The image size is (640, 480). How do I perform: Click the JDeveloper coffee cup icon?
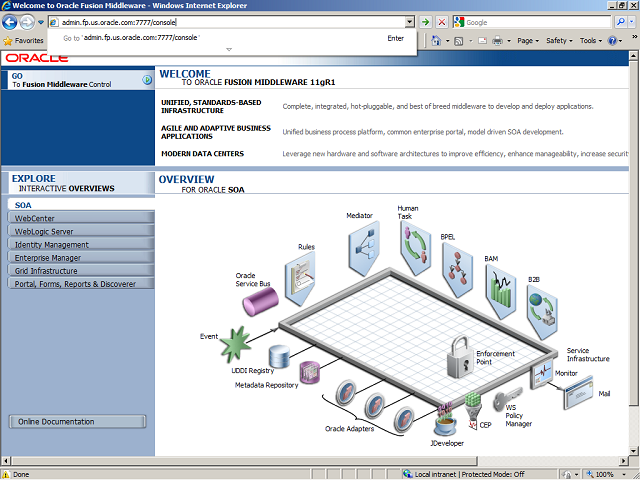[445, 420]
